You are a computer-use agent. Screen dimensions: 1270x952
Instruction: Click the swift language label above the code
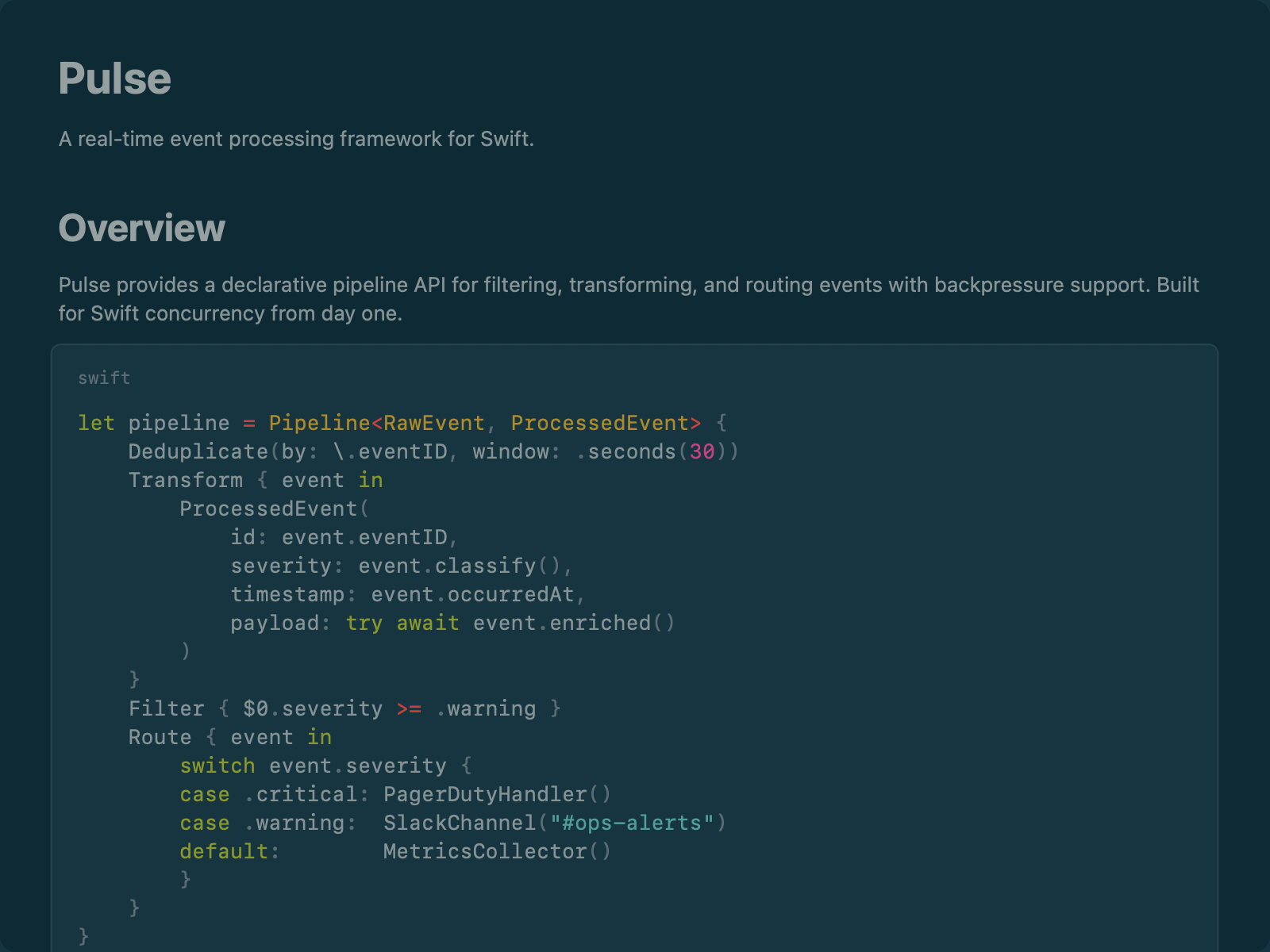point(104,378)
